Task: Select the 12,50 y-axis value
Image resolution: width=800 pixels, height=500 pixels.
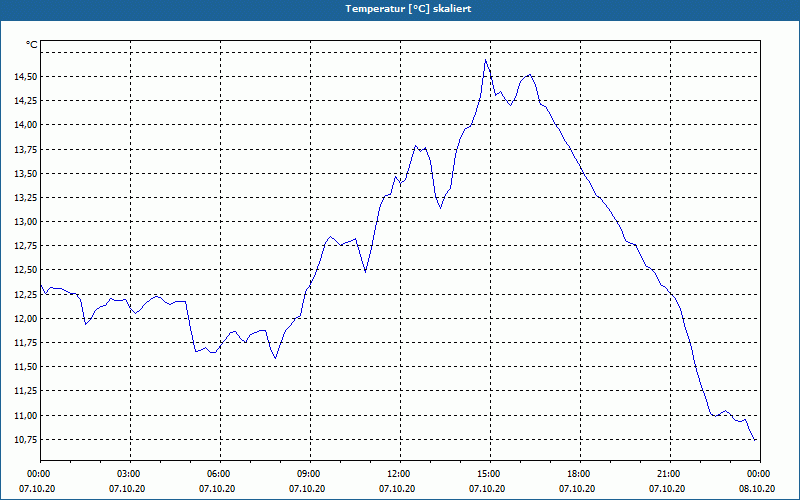Action: [x=26, y=270]
